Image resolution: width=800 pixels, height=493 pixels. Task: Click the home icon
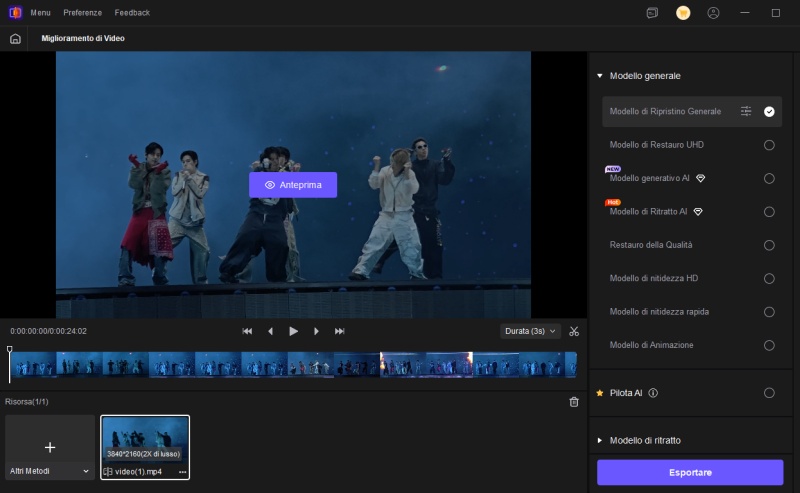click(15, 38)
